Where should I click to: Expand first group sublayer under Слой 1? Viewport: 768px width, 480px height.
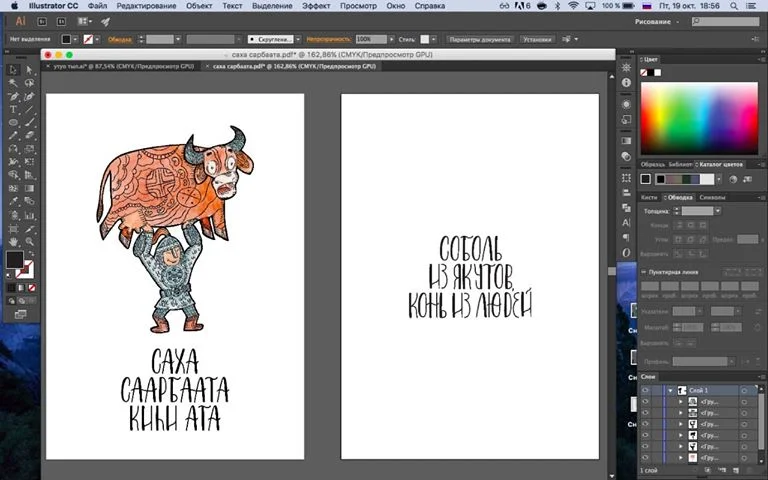pyautogui.click(x=680, y=402)
